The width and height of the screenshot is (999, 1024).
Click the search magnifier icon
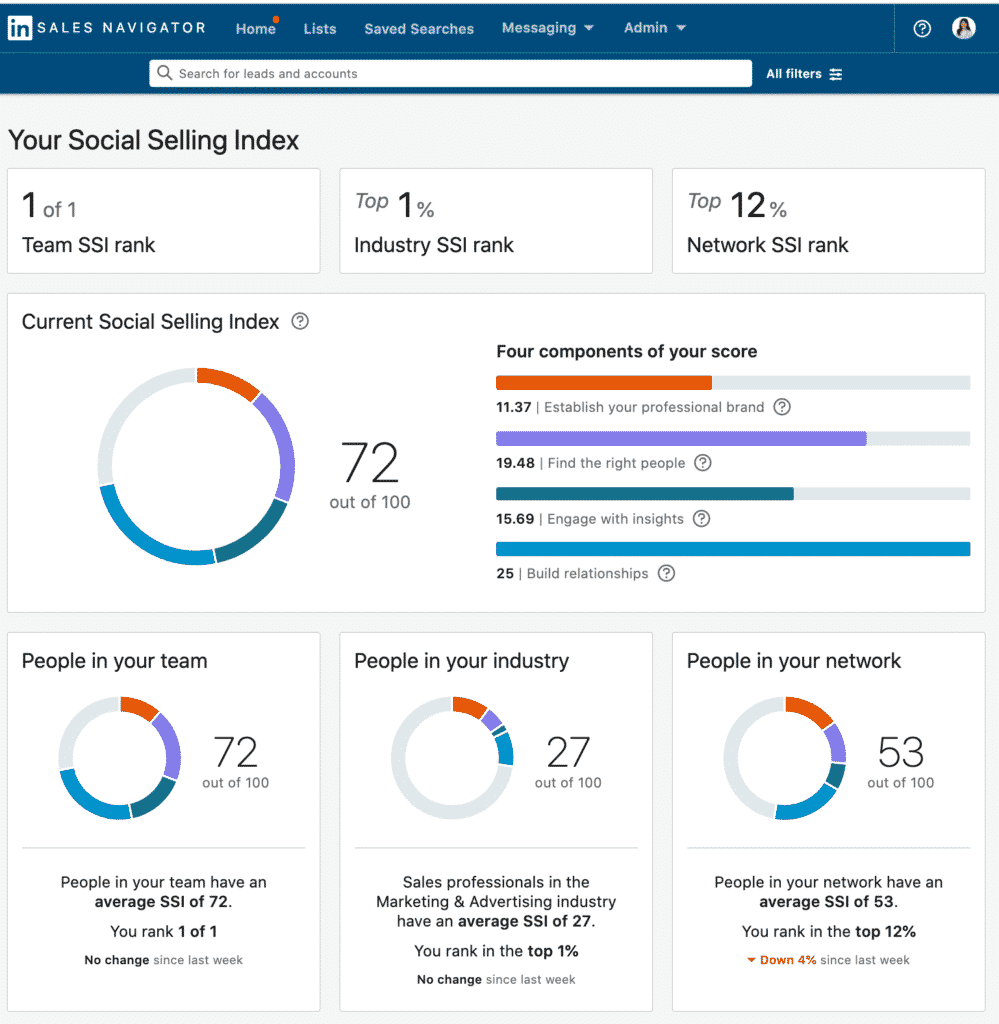pos(165,73)
